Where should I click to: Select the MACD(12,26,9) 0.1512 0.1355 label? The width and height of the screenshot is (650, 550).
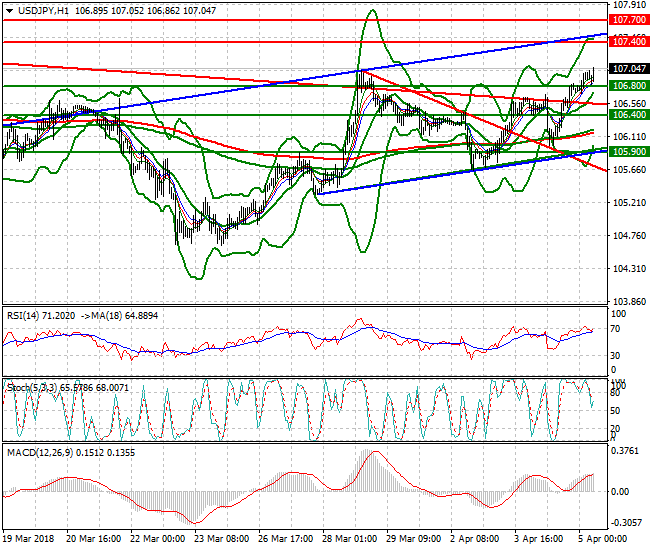tap(71, 453)
